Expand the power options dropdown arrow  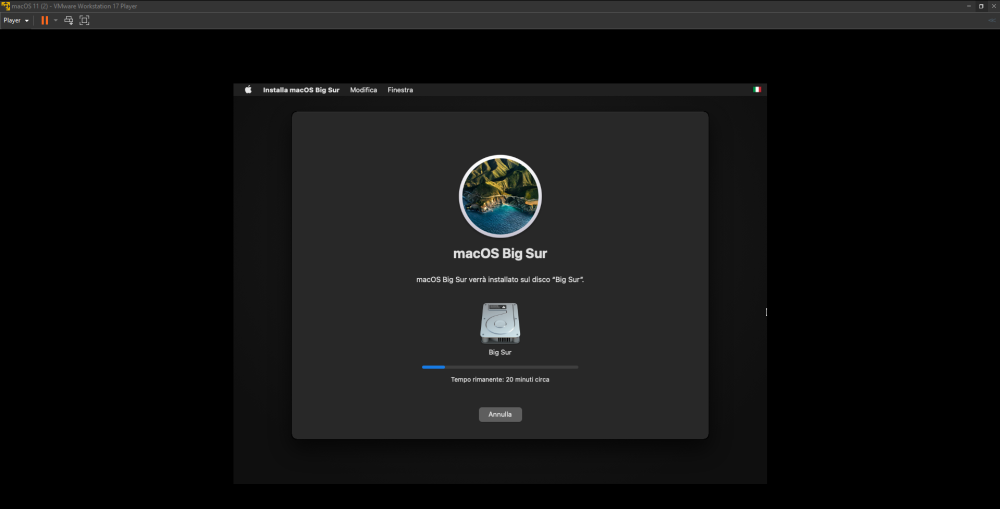(x=55, y=20)
